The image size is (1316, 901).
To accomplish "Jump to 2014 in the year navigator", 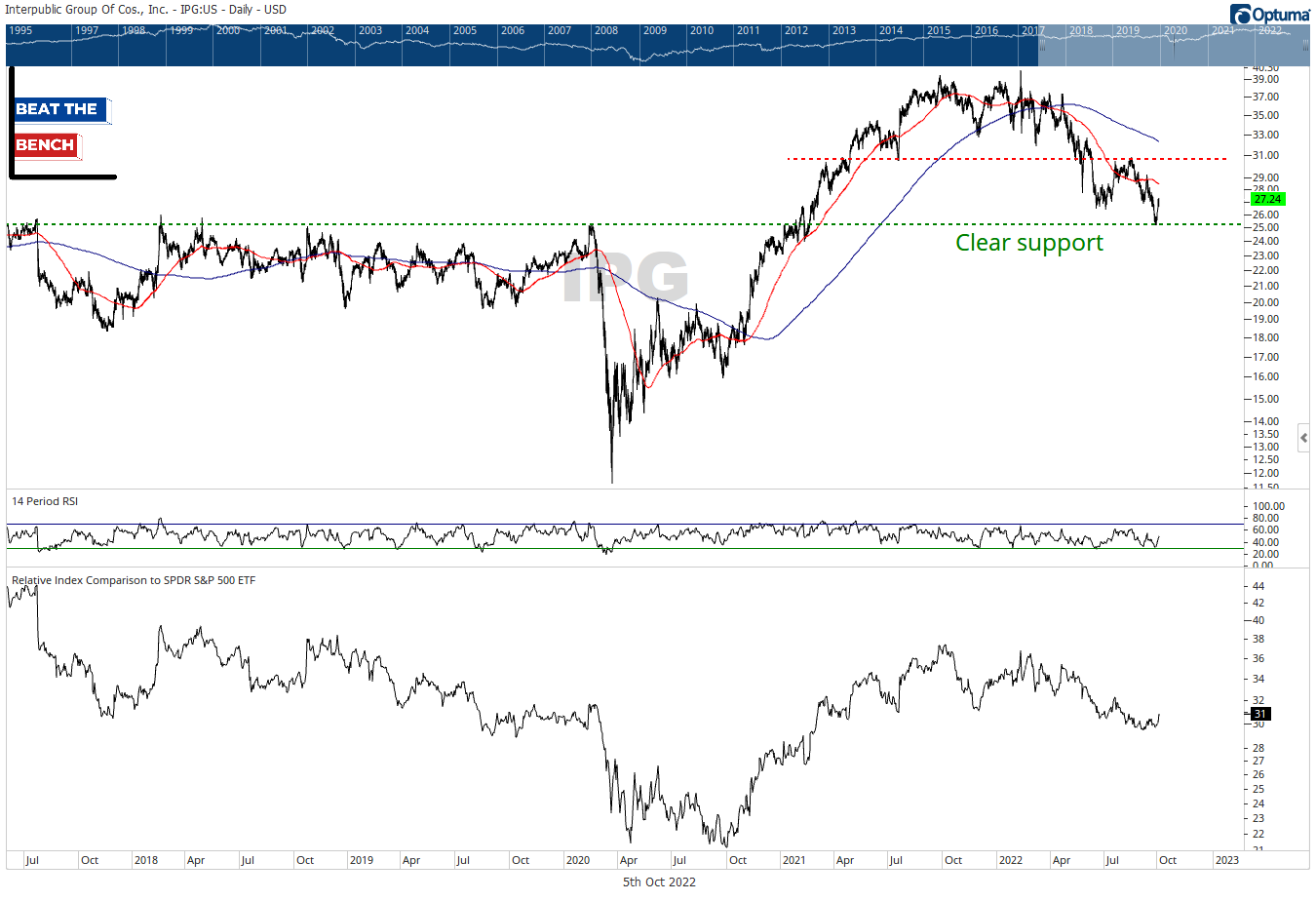I will coord(891,30).
